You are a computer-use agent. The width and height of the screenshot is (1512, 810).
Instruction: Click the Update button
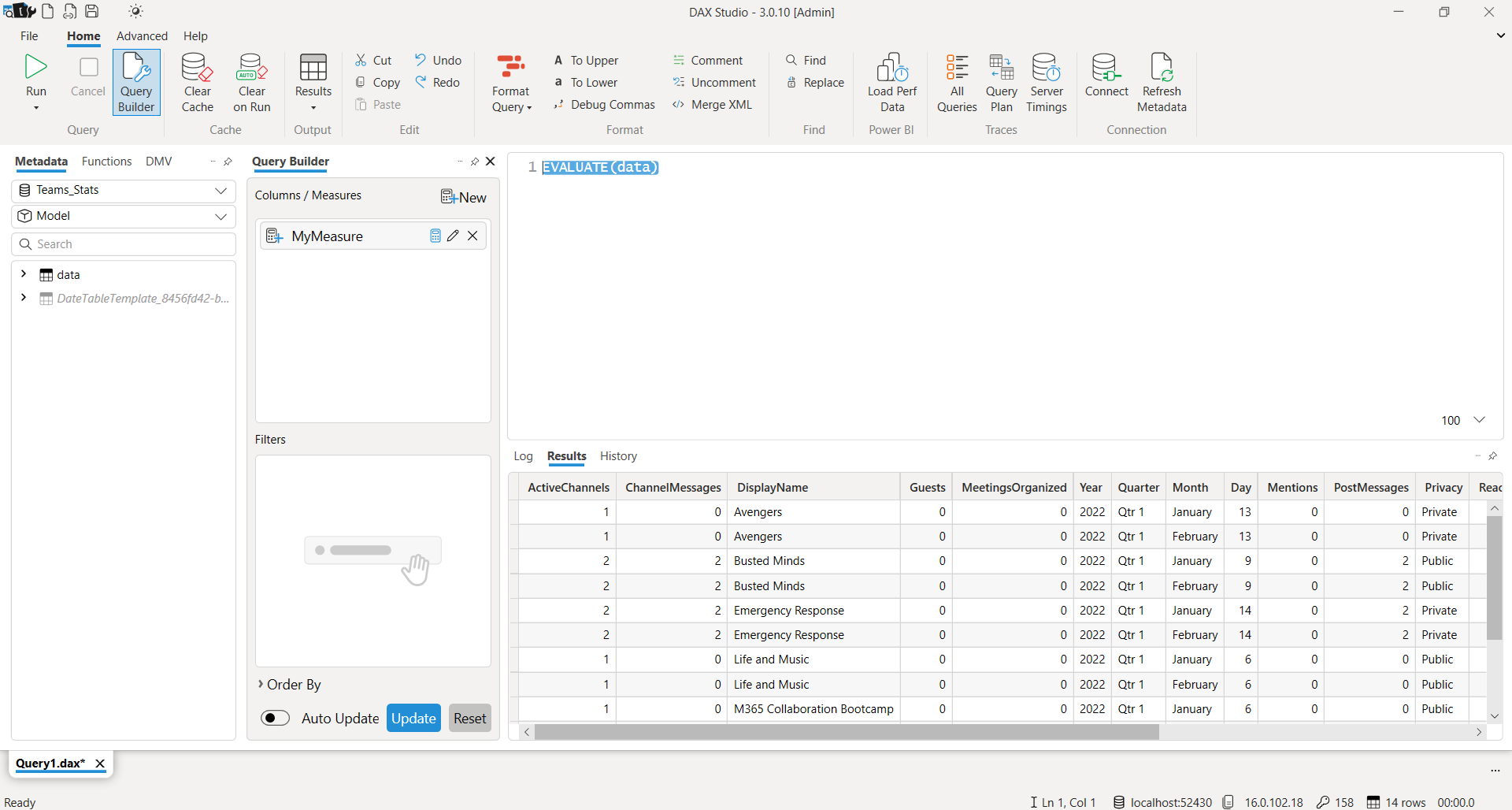[x=413, y=718]
